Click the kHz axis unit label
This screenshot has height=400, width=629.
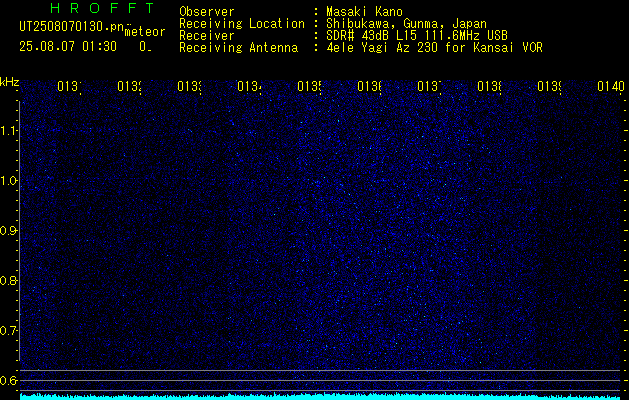9,82
